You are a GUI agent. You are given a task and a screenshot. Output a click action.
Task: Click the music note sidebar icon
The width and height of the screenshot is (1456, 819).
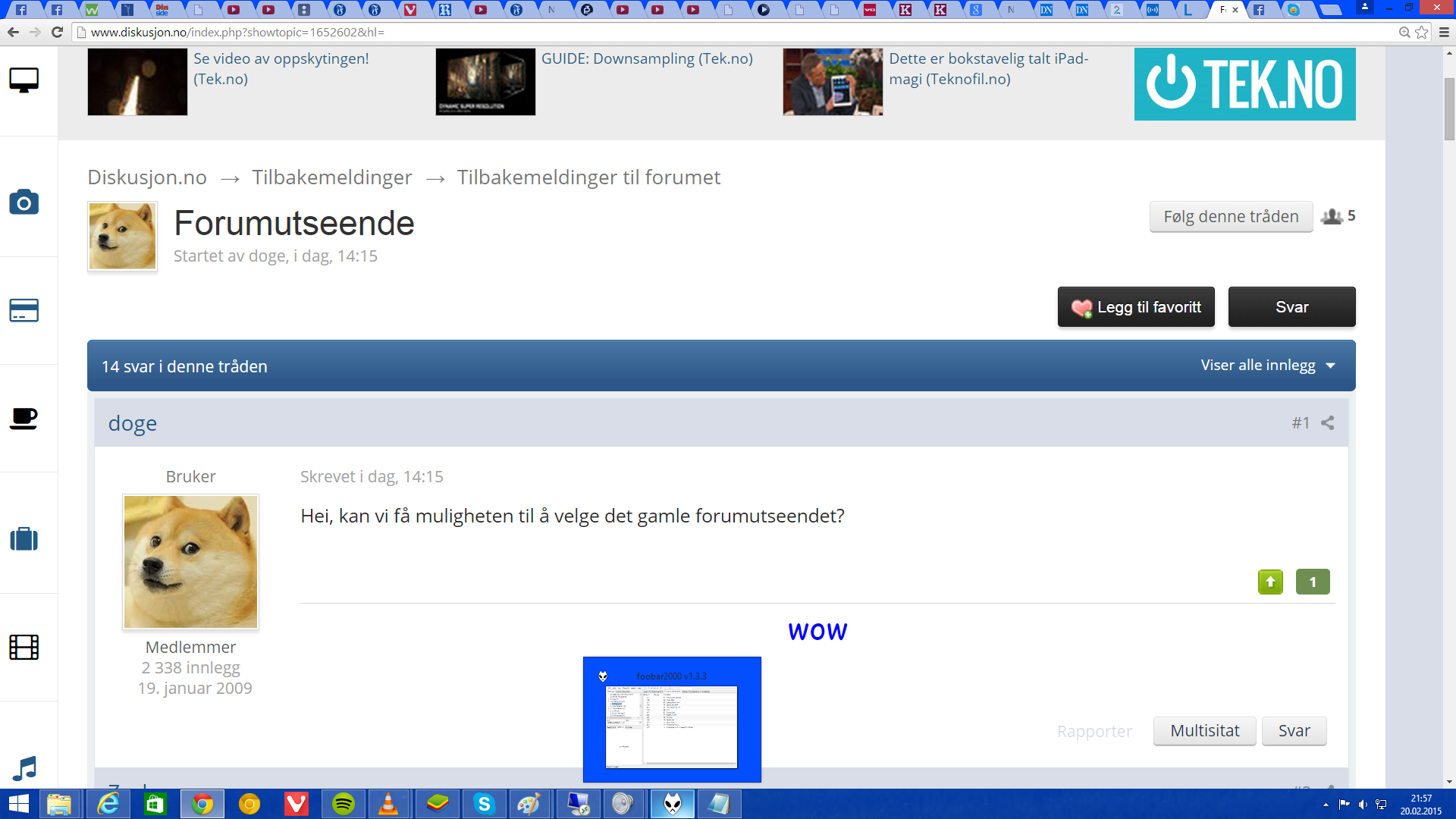point(24,768)
